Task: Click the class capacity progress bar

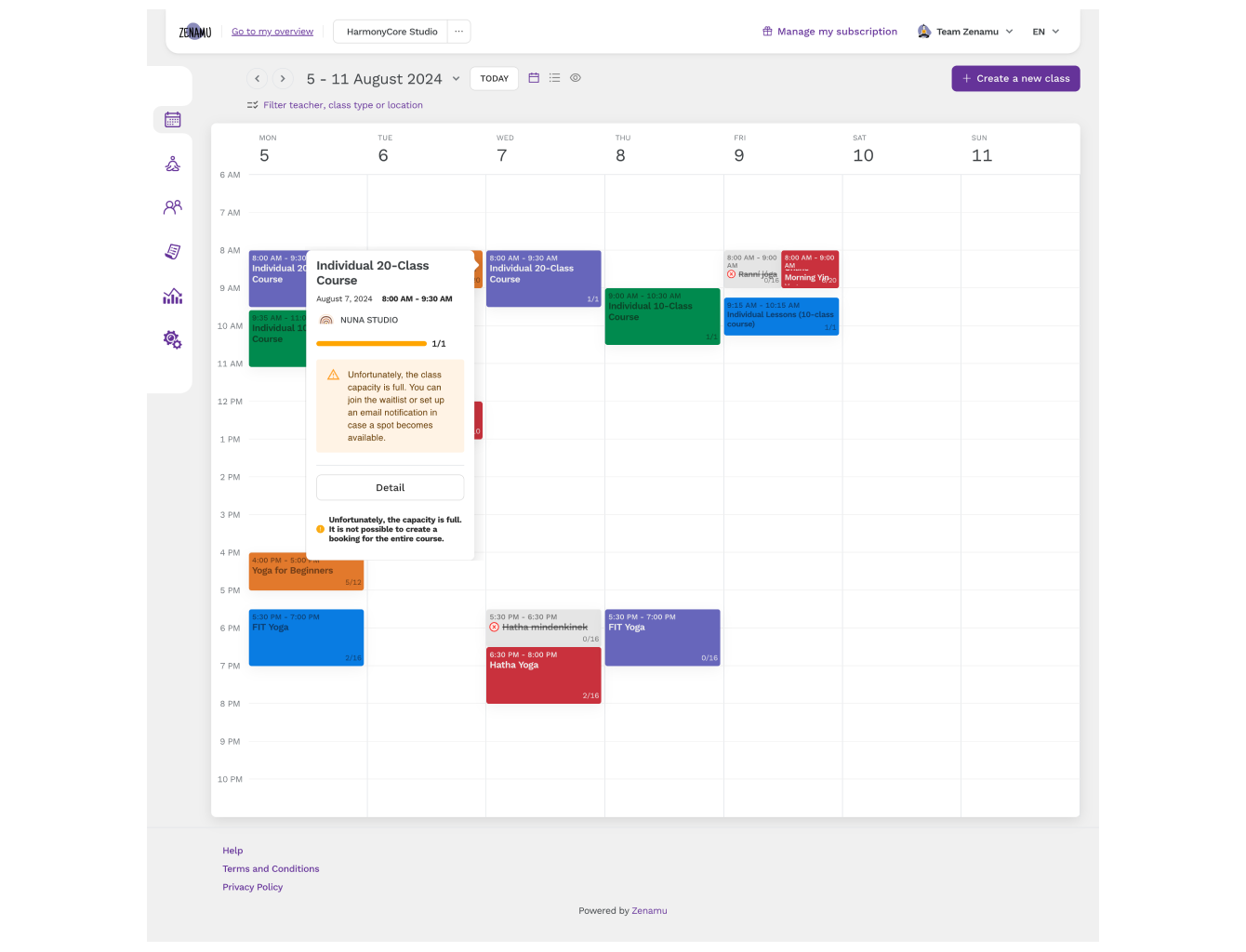Action: pos(371,344)
